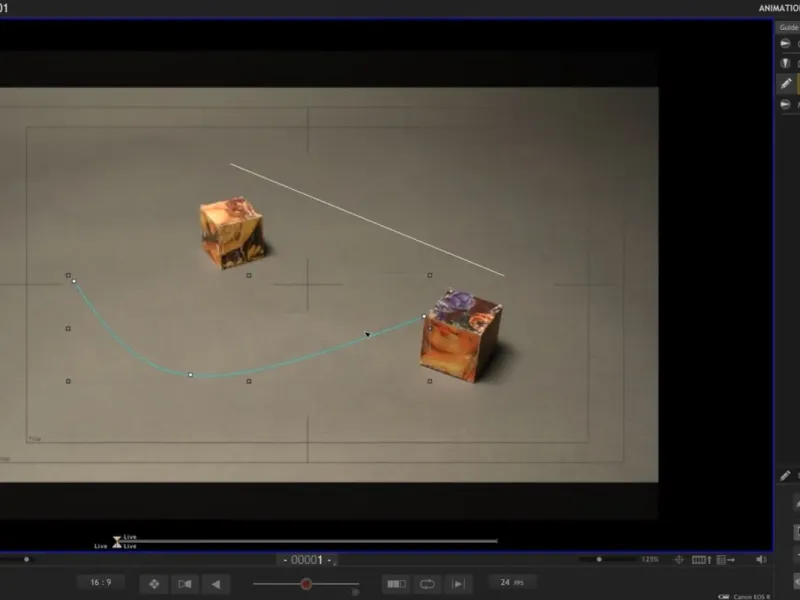
Task: Click the top-middle handle of curve bounding box
Action: tap(249, 276)
